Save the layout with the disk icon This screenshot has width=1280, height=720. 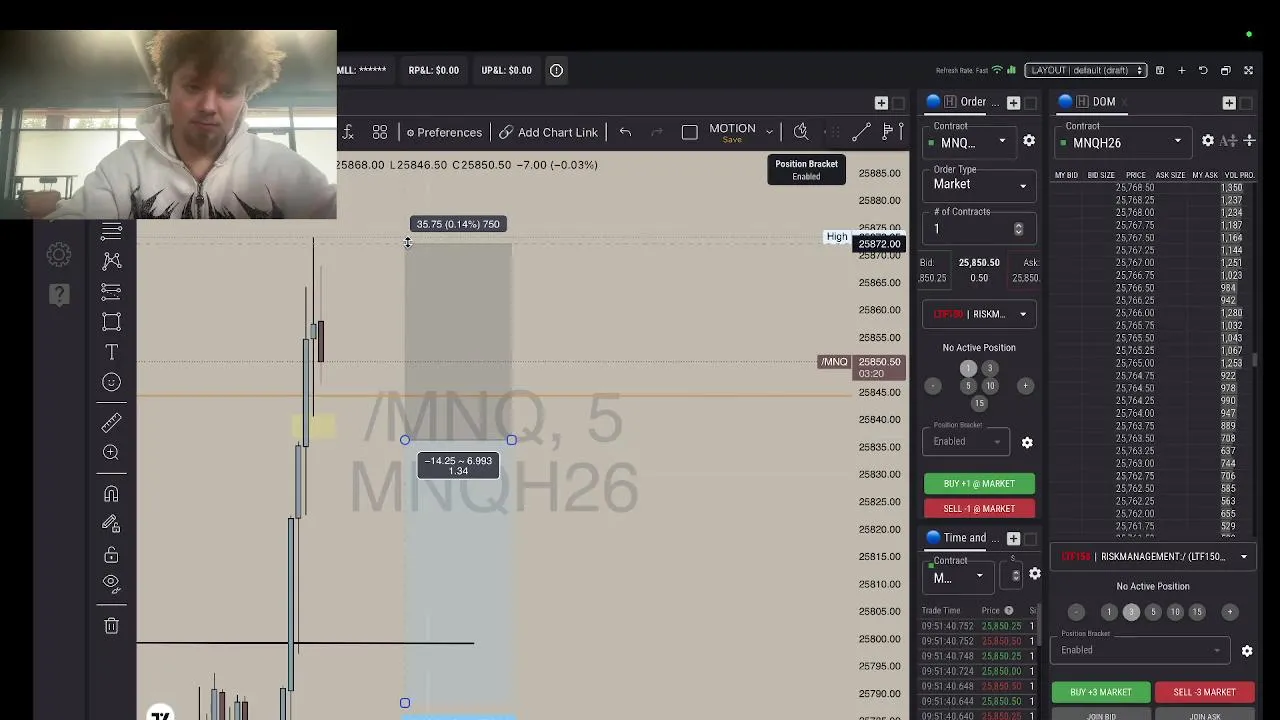[1160, 70]
